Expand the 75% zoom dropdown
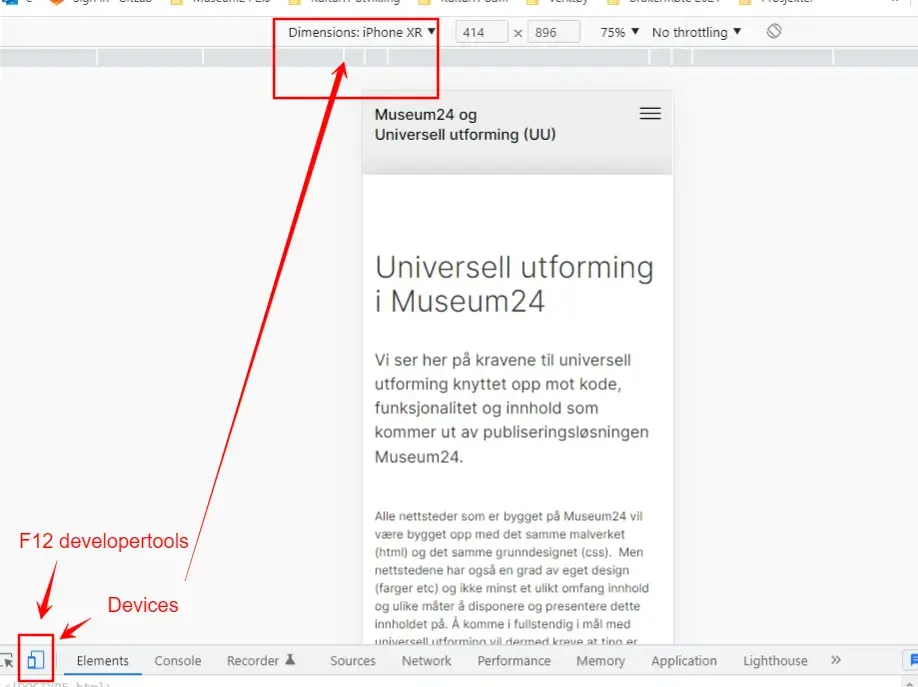 tap(619, 32)
